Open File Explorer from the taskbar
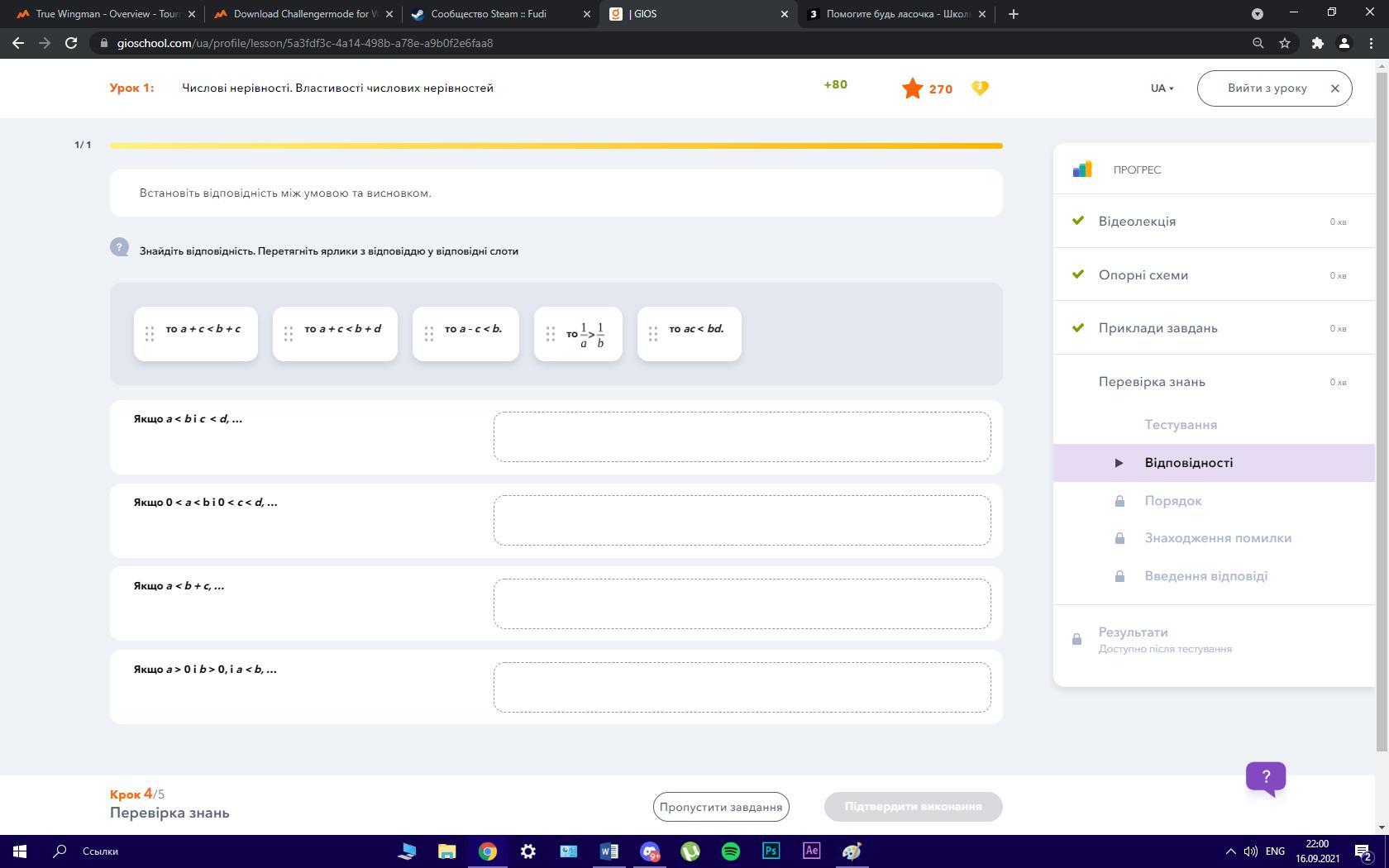The image size is (1389, 868). point(446,851)
